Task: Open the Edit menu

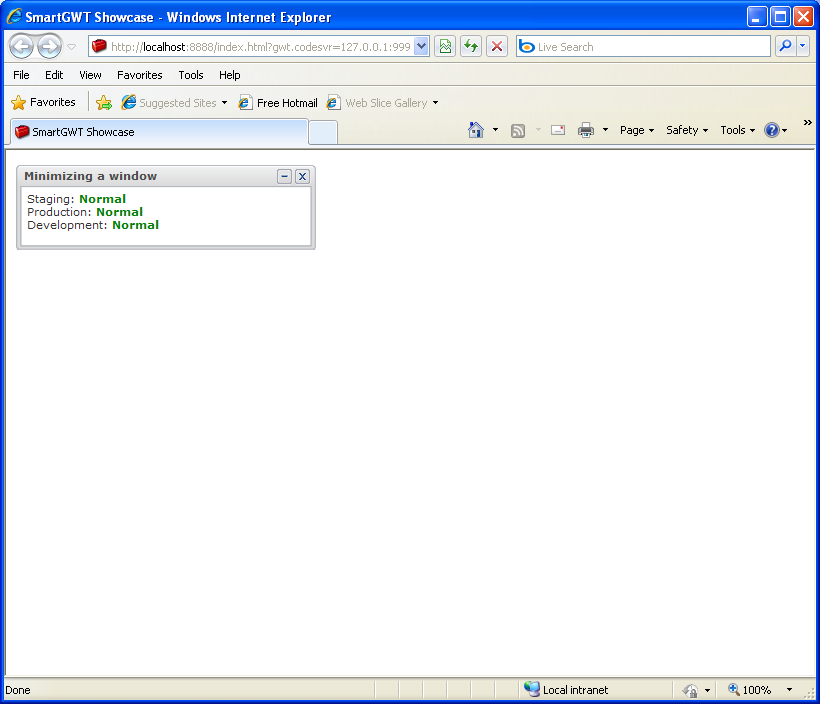Action: tap(54, 75)
